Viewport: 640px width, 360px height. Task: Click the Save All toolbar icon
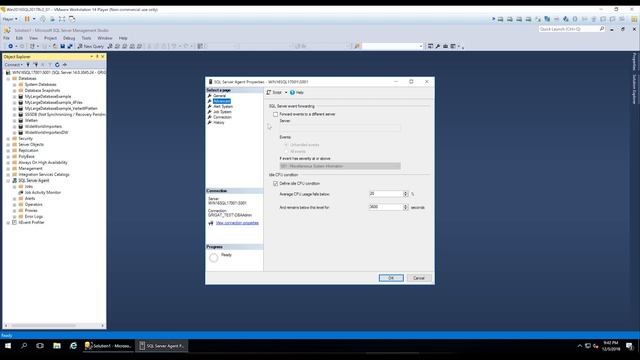[70, 46]
